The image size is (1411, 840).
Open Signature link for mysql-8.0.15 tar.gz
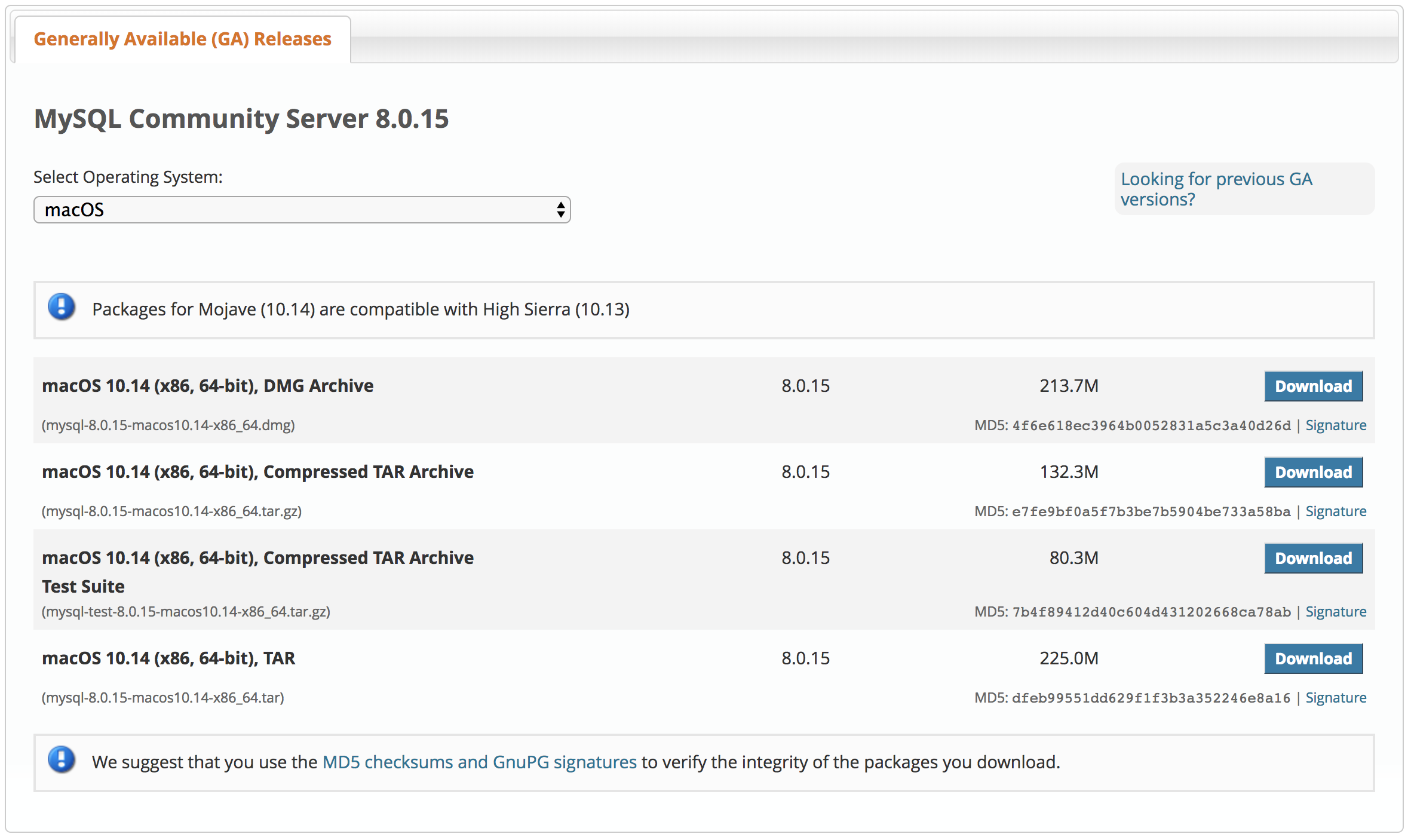(1335, 511)
